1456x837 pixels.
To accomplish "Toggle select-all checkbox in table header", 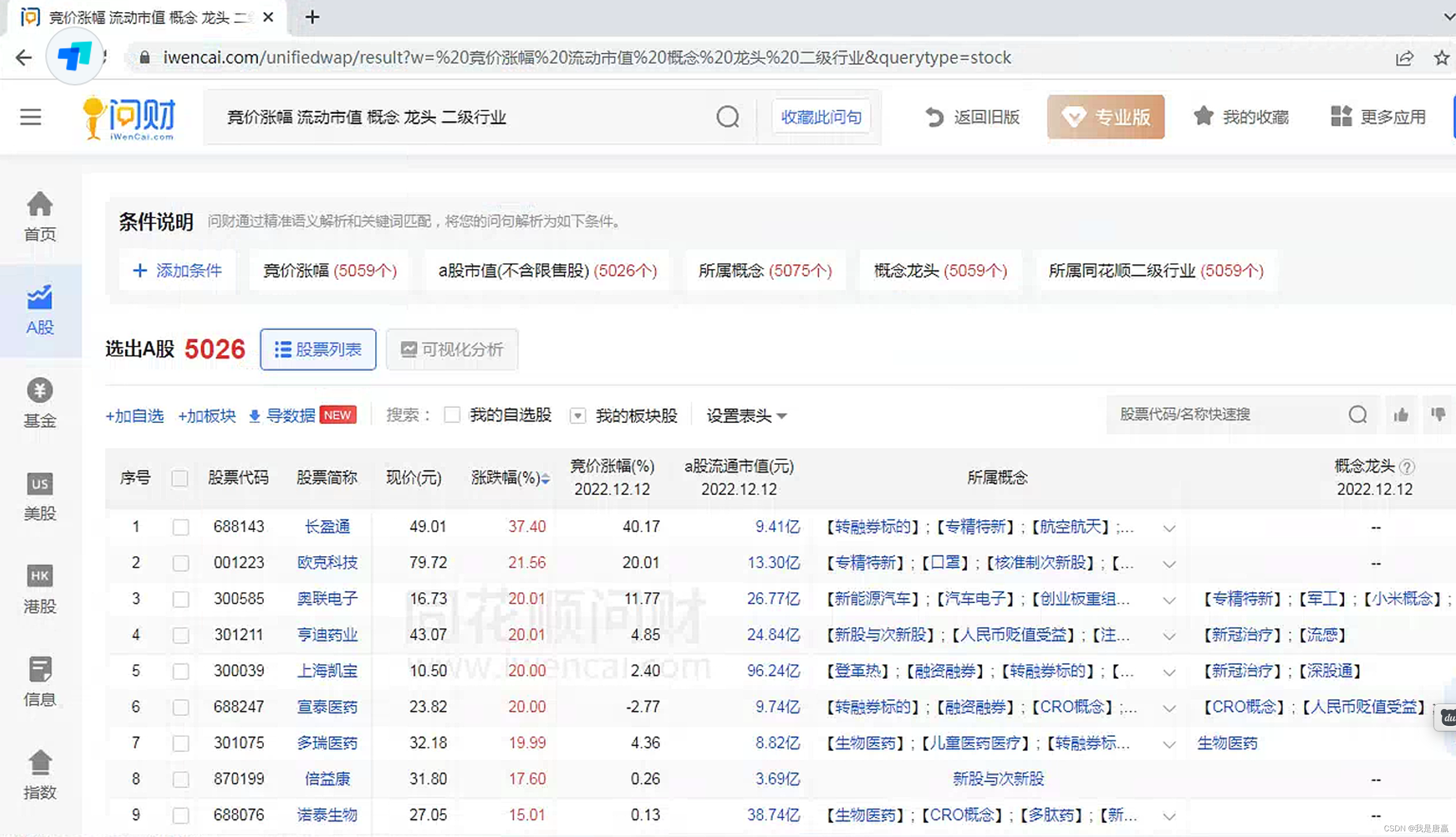I will [179, 478].
